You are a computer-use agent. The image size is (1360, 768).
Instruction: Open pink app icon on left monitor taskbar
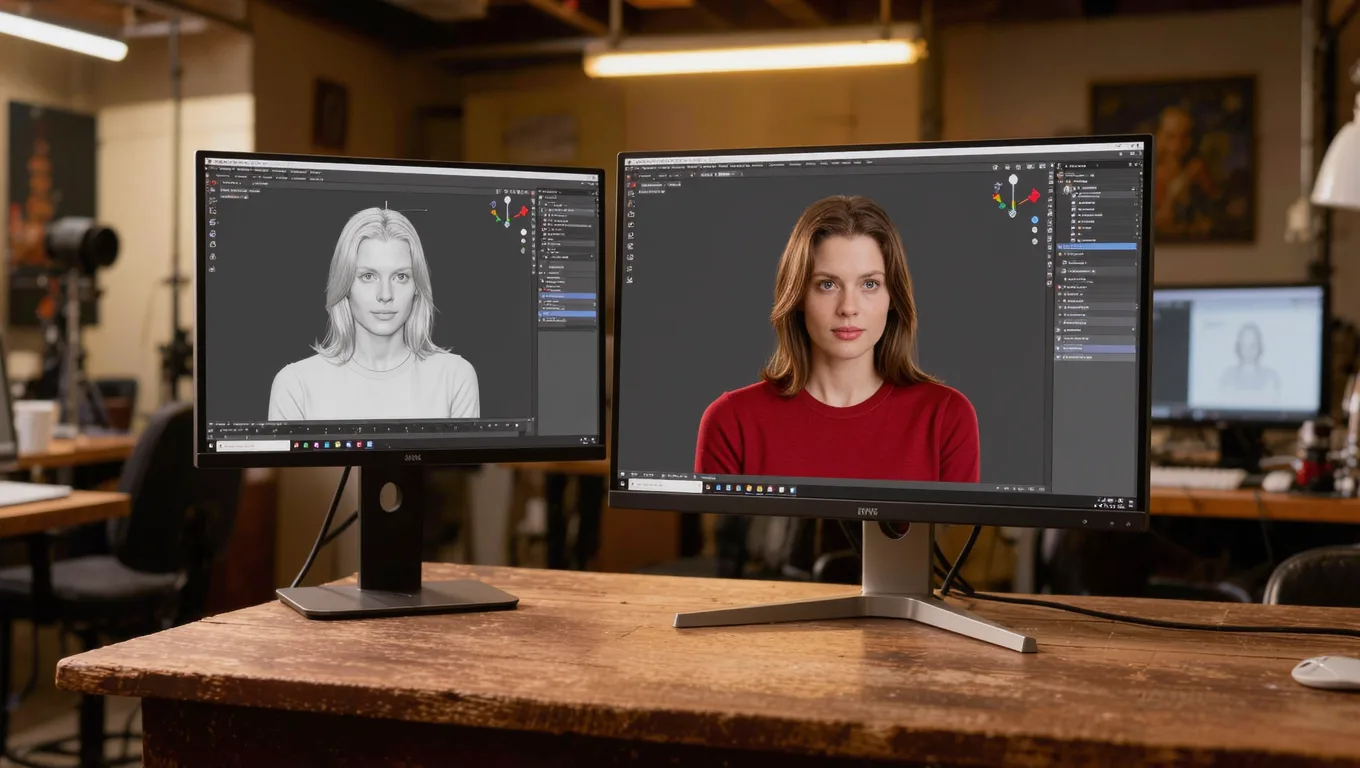(x=316, y=445)
